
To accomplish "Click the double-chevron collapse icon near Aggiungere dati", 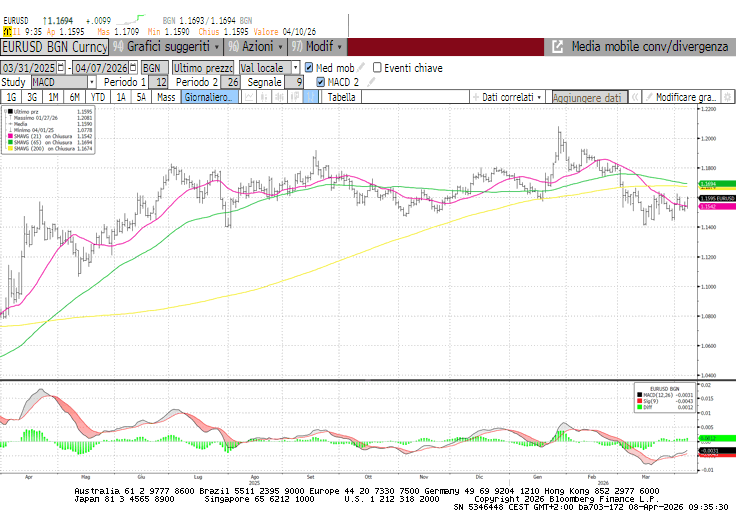I will point(635,97).
